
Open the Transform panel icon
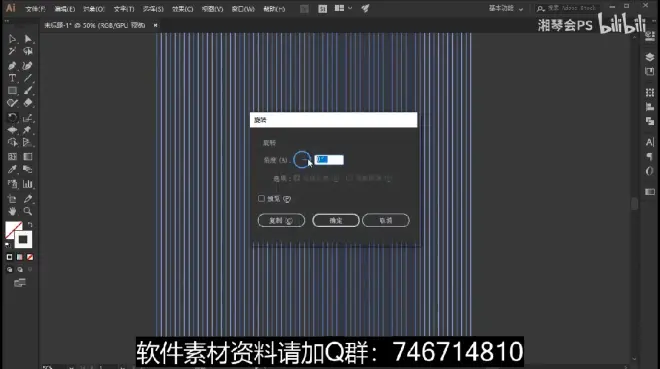pos(649,93)
